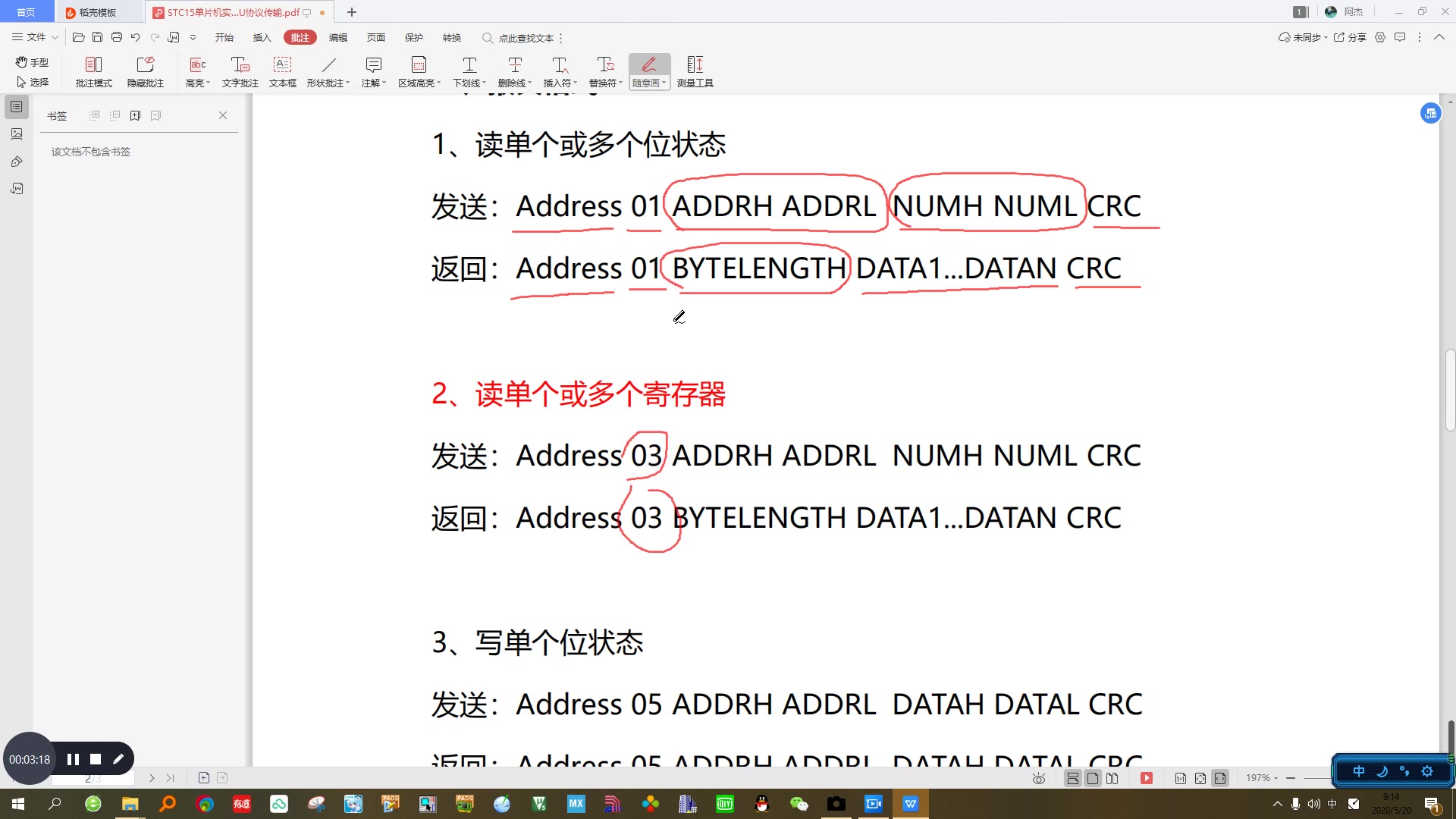Click the 未同步 sync button
Image resolution: width=1456 pixels, height=819 pixels.
tap(1300, 37)
